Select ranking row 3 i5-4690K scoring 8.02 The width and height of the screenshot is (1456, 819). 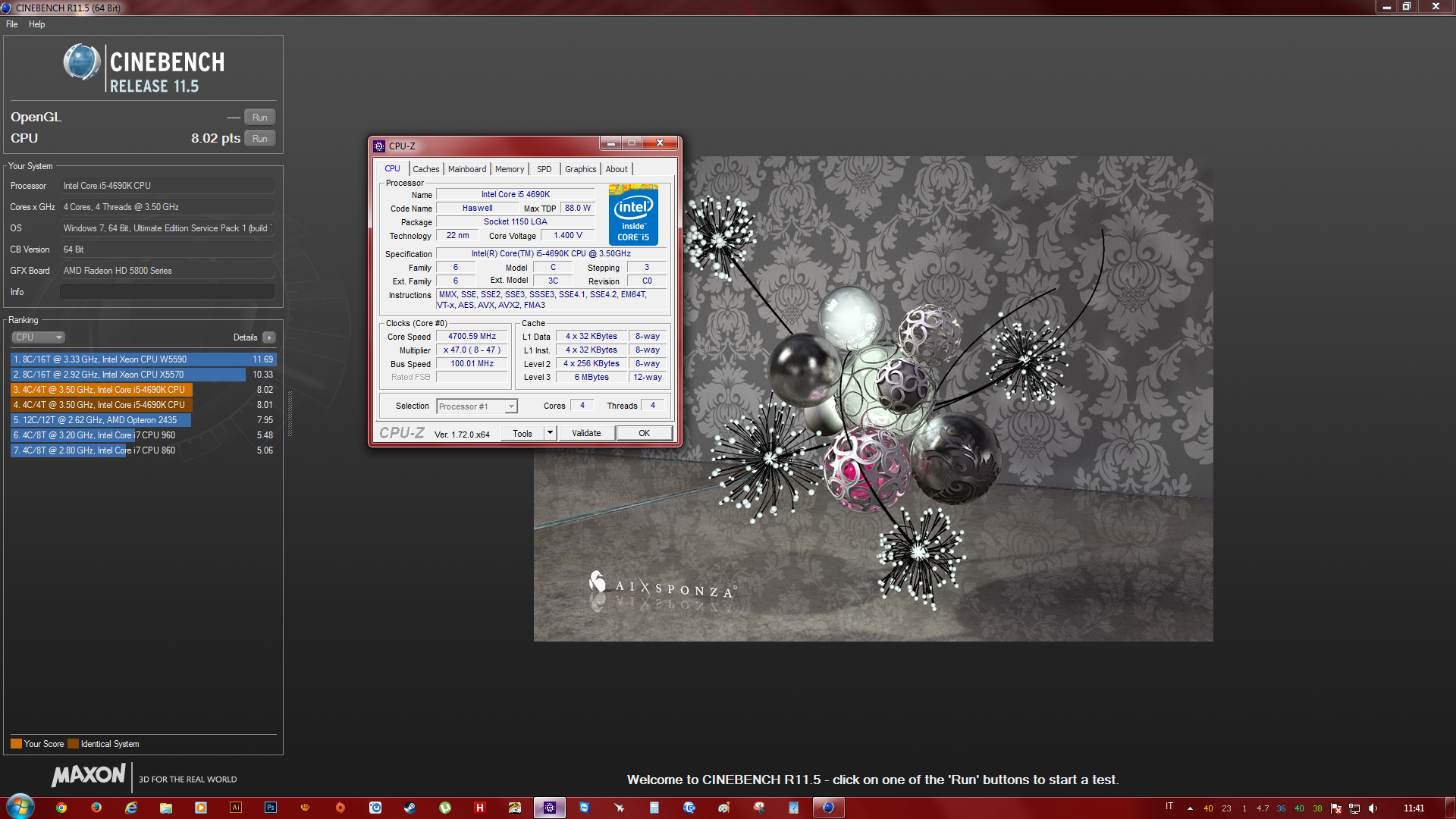point(143,390)
